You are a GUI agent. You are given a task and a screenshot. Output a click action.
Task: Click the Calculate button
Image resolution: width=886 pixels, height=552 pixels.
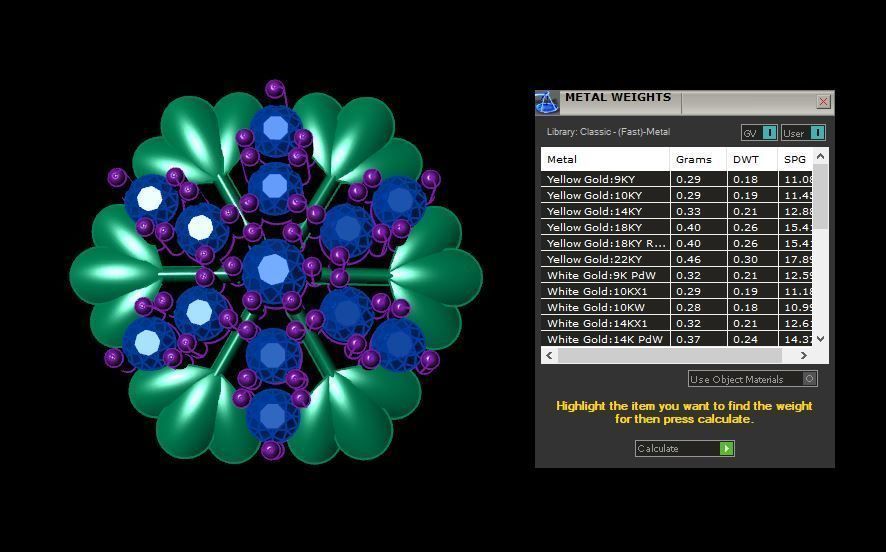click(x=684, y=449)
